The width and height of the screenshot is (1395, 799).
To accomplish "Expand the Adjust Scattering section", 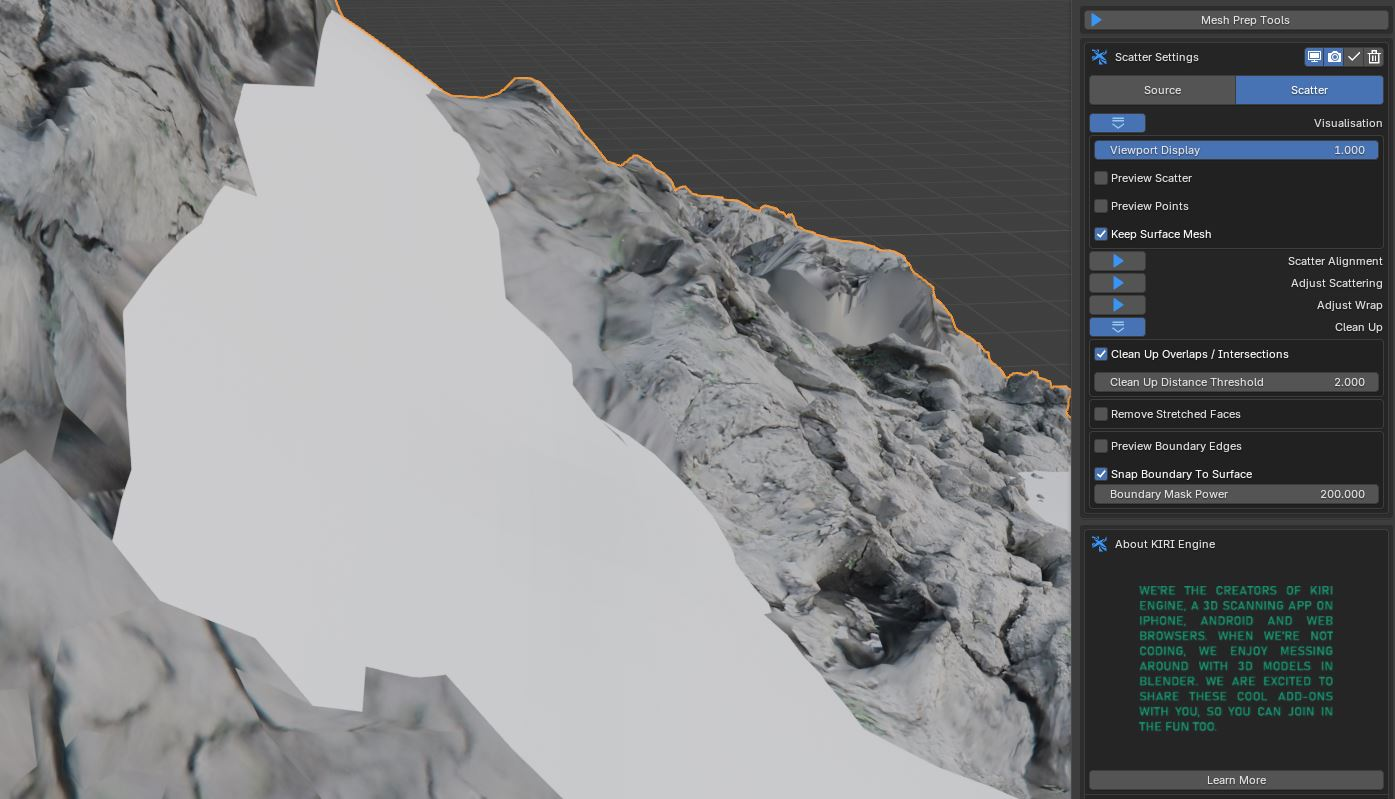I will coord(1117,283).
